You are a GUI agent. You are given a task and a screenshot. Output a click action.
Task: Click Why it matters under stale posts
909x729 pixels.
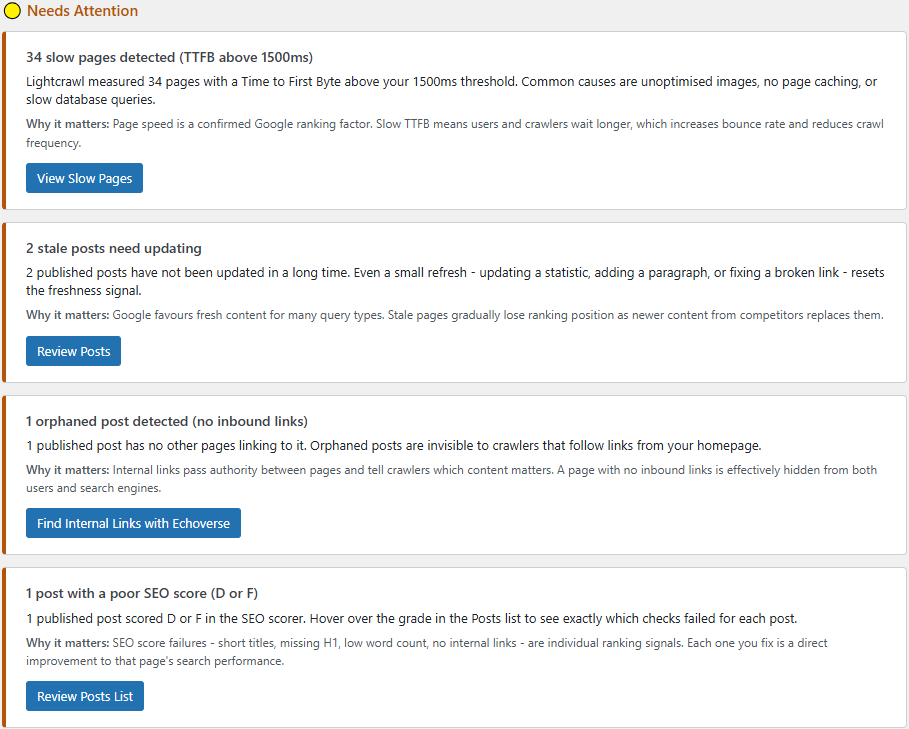pyautogui.click(x=67, y=315)
